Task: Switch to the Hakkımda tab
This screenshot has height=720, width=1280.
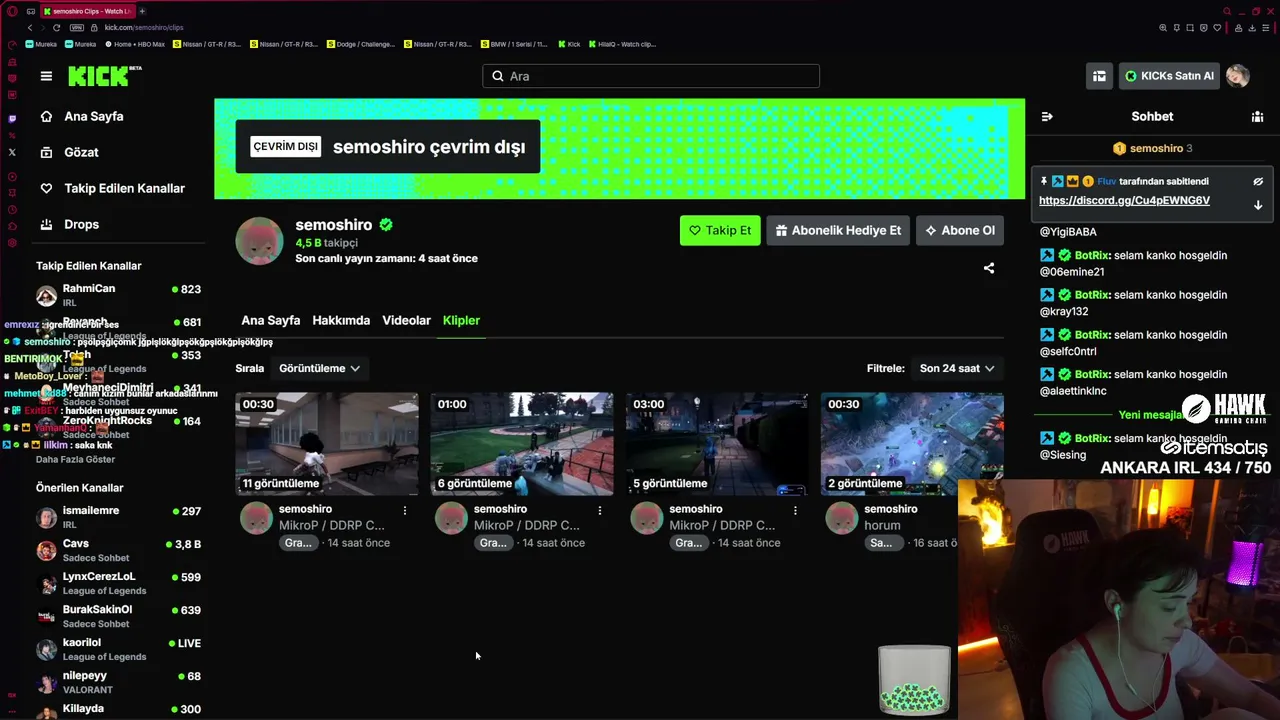Action: point(341,320)
